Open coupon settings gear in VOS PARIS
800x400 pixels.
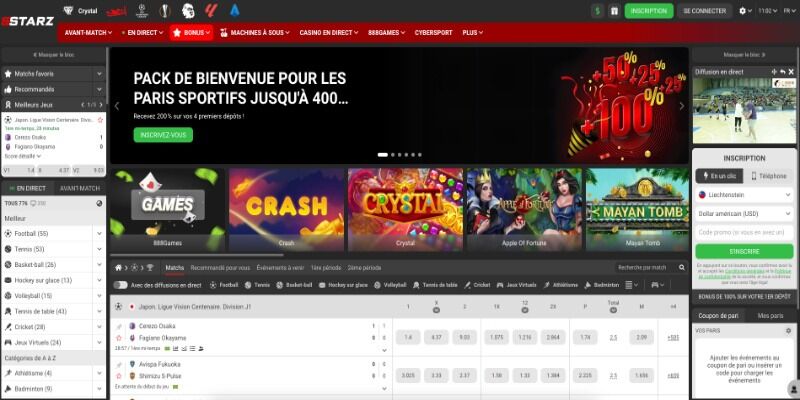click(788, 331)
